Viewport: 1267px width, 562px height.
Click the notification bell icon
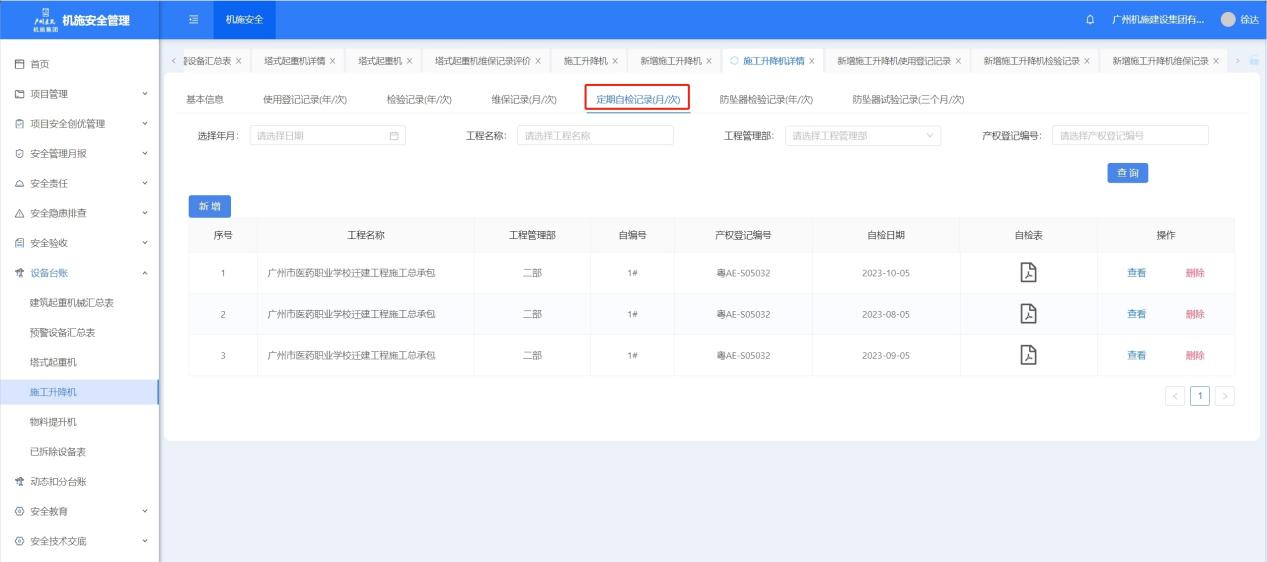(1089, 20)
